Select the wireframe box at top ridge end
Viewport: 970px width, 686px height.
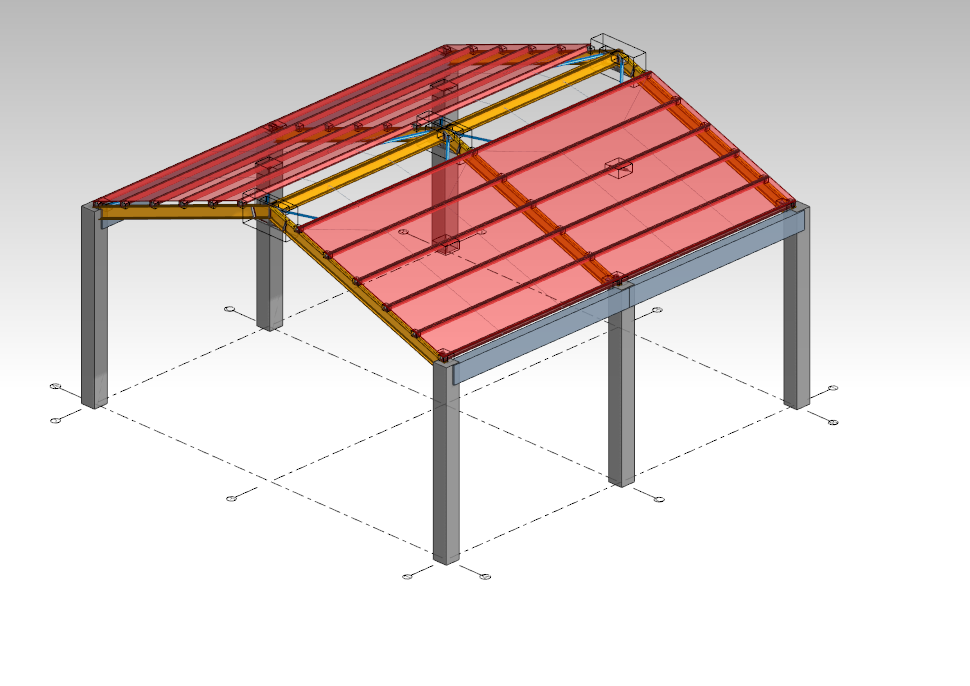click(618, 49)
